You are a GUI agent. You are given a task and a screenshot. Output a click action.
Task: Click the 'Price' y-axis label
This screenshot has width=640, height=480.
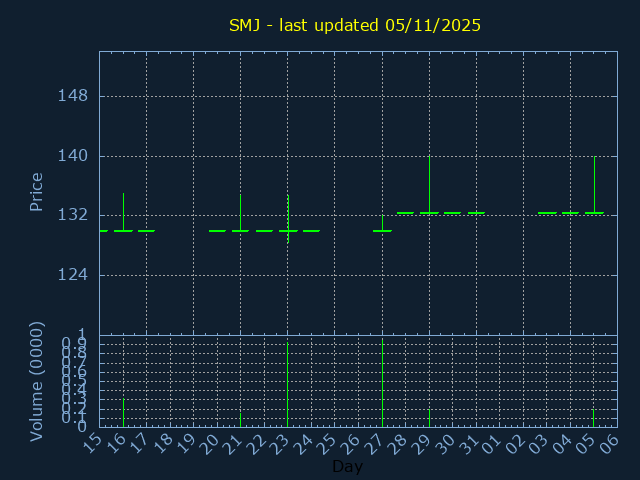pyautogui.click(x=36, y=192)
